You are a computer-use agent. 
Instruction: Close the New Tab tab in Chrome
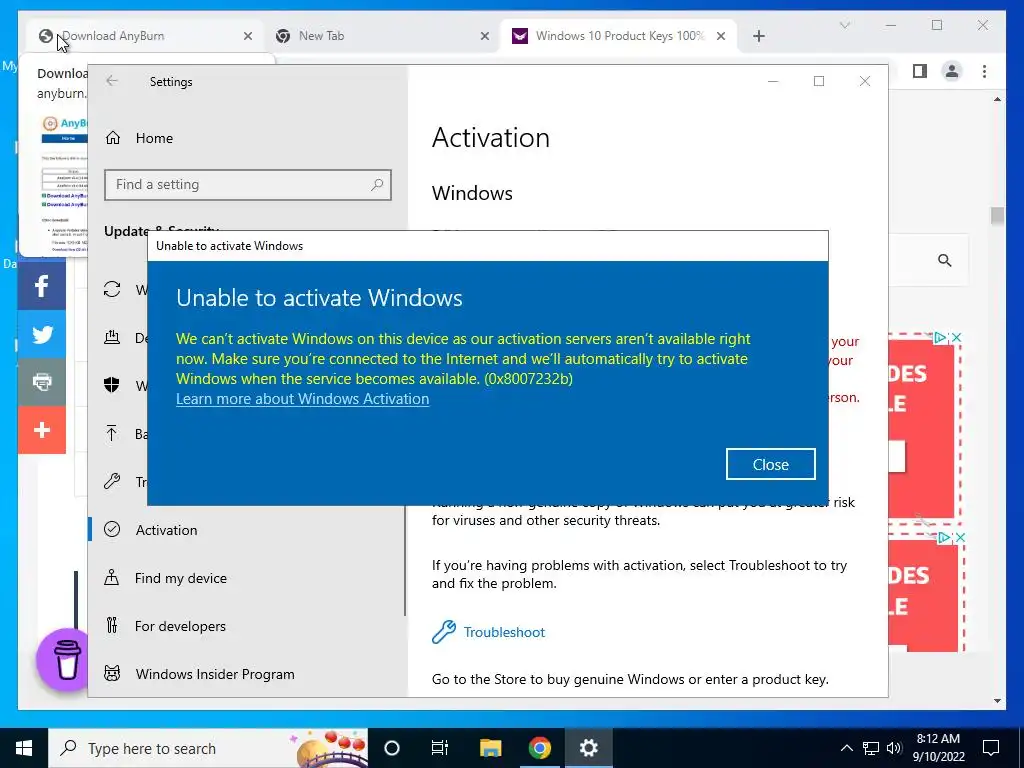pos(485,36)
